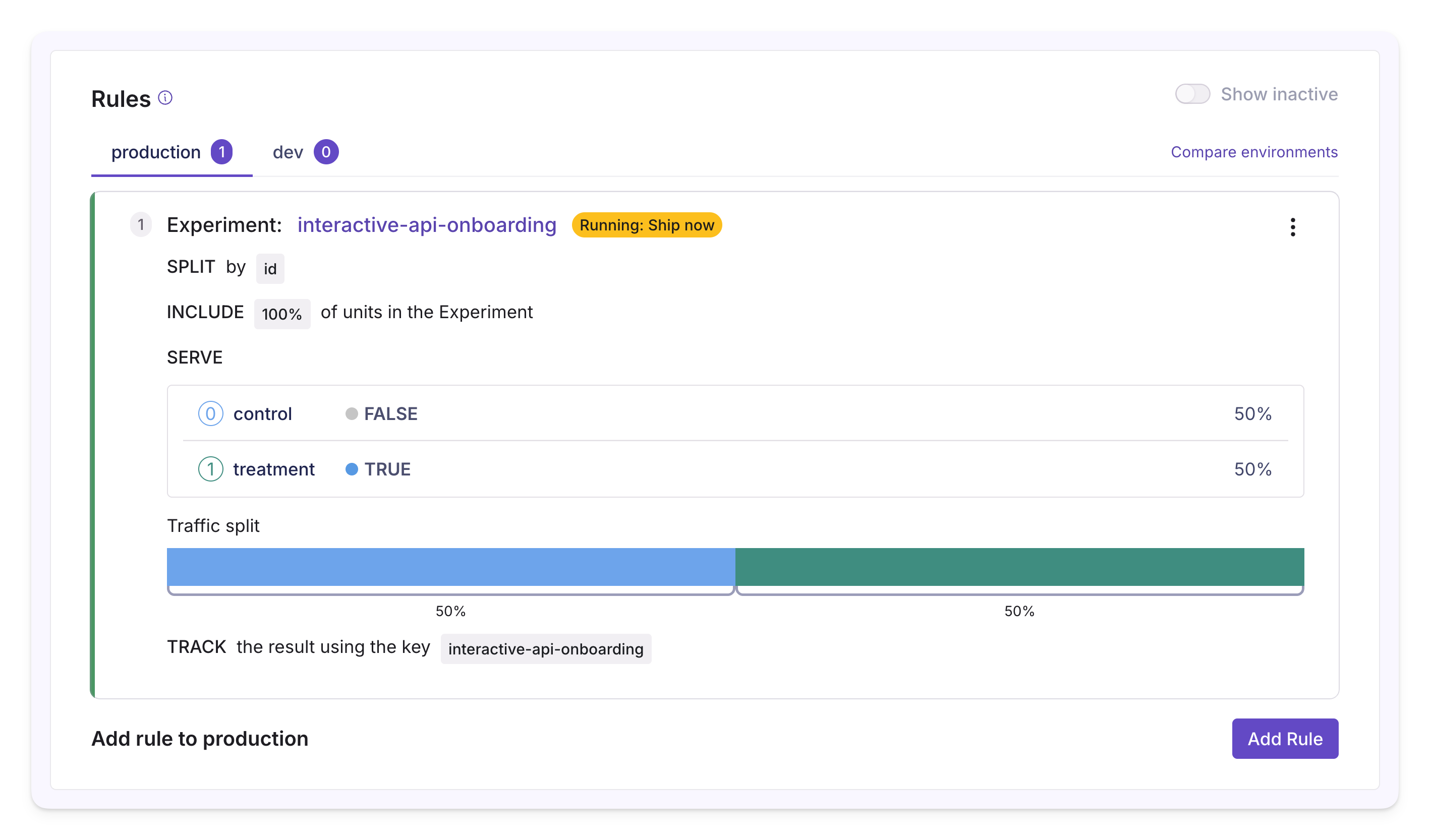Open the experiment rule kebab menu

pyautogui.click(x=1293, y=227)
